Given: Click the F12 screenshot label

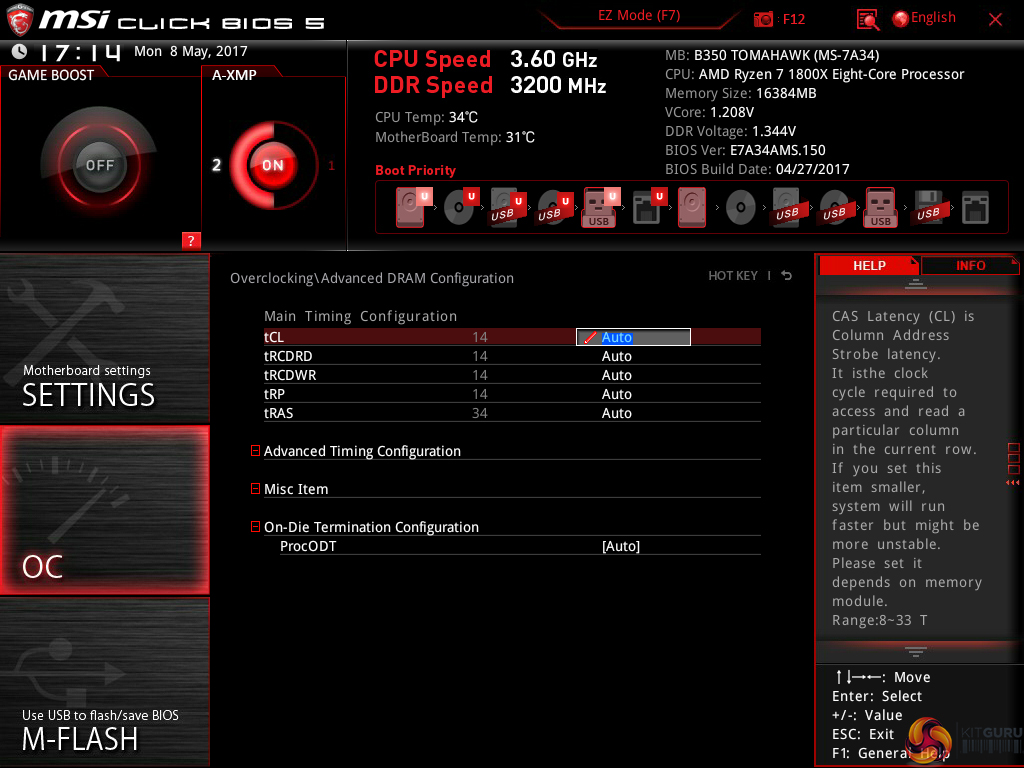Looking at the screenshot, I should pos(793,19).
